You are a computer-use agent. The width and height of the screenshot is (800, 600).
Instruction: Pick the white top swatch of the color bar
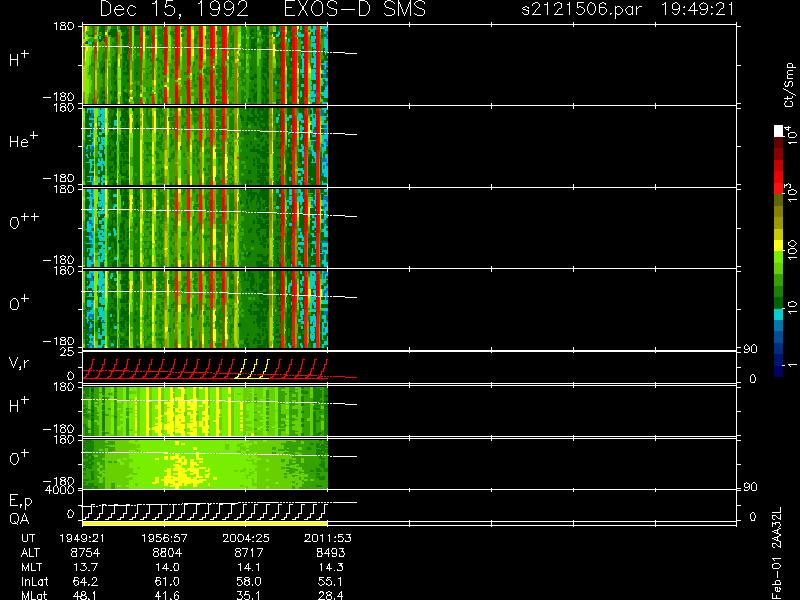[779, 131]
